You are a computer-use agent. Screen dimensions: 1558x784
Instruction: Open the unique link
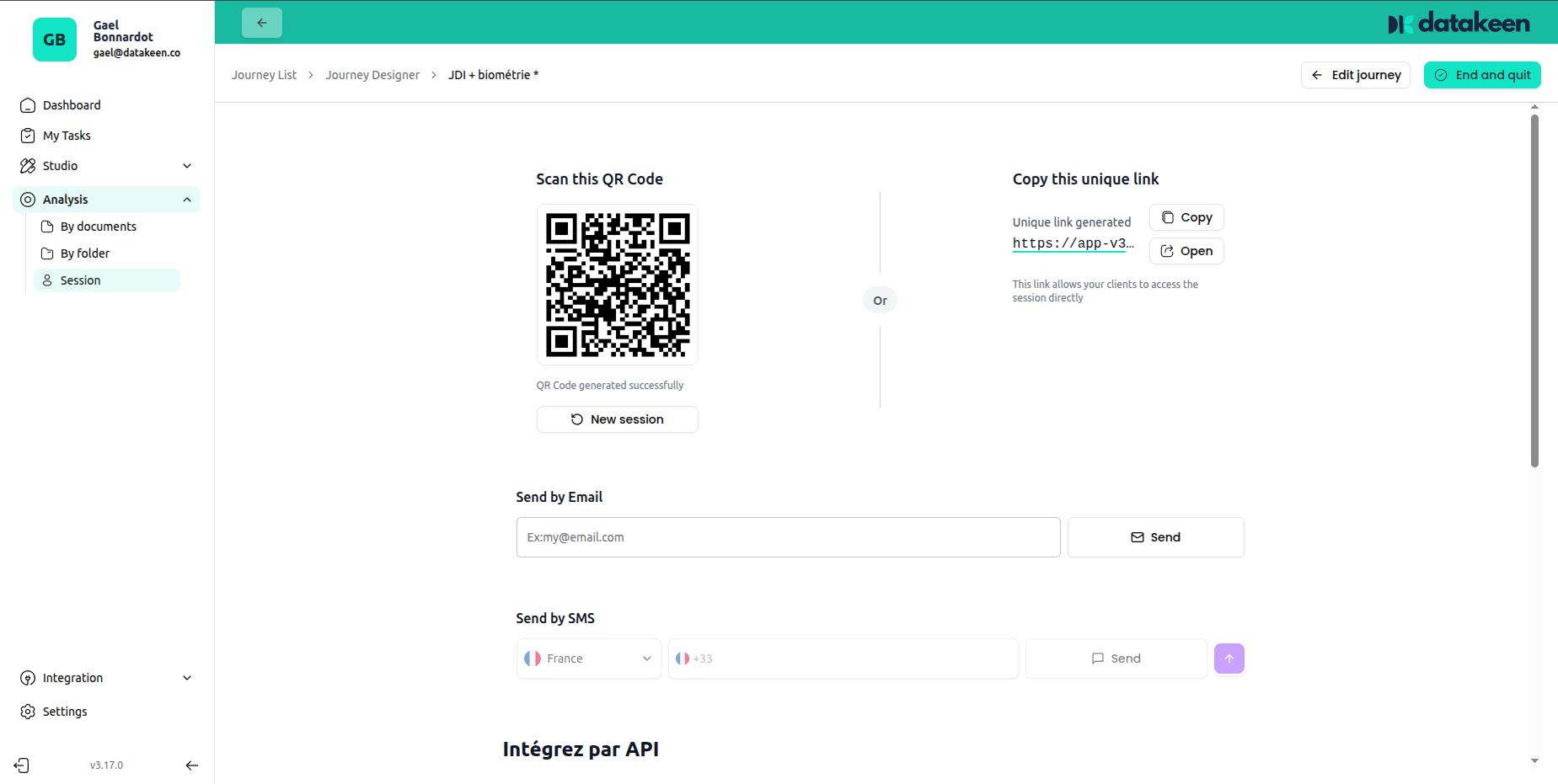click(1186, 251)
